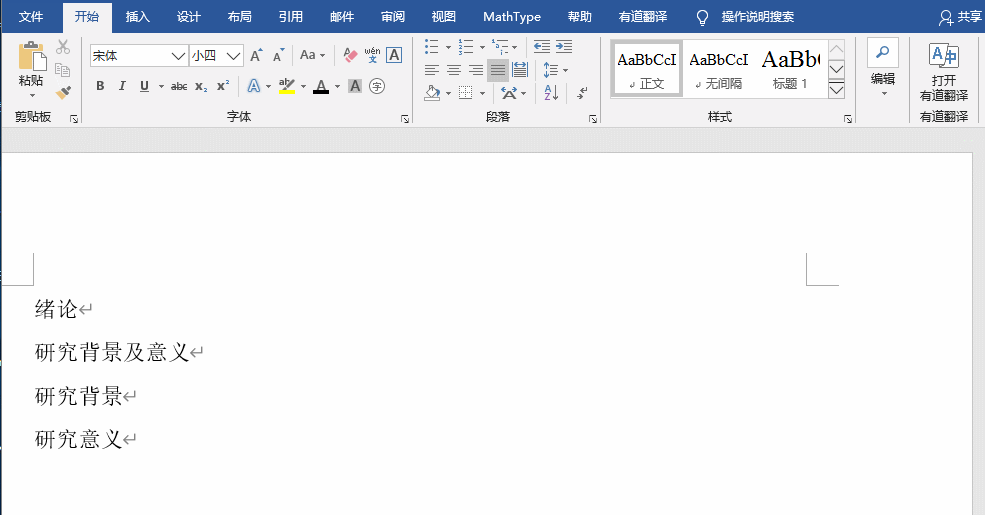The height and width of the screenshot is (515, 985).
Task: Click the borders icon
Action: [465, 94]
